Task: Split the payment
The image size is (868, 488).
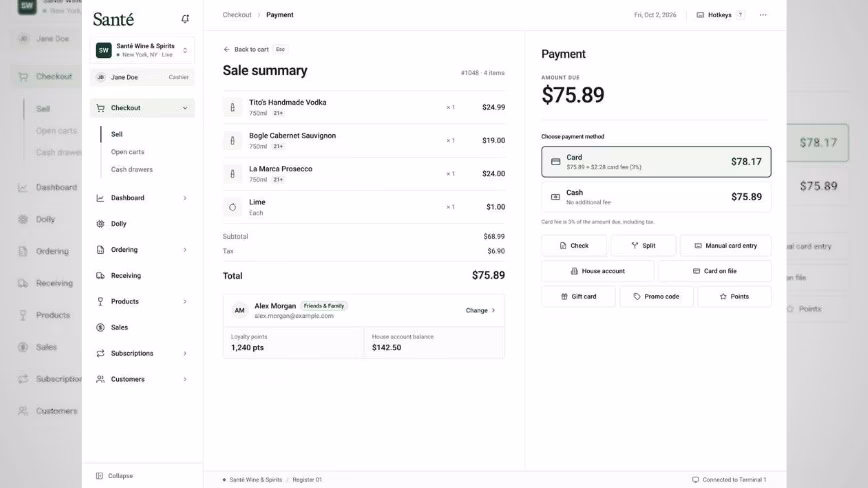Action: (x=643, y=246)
